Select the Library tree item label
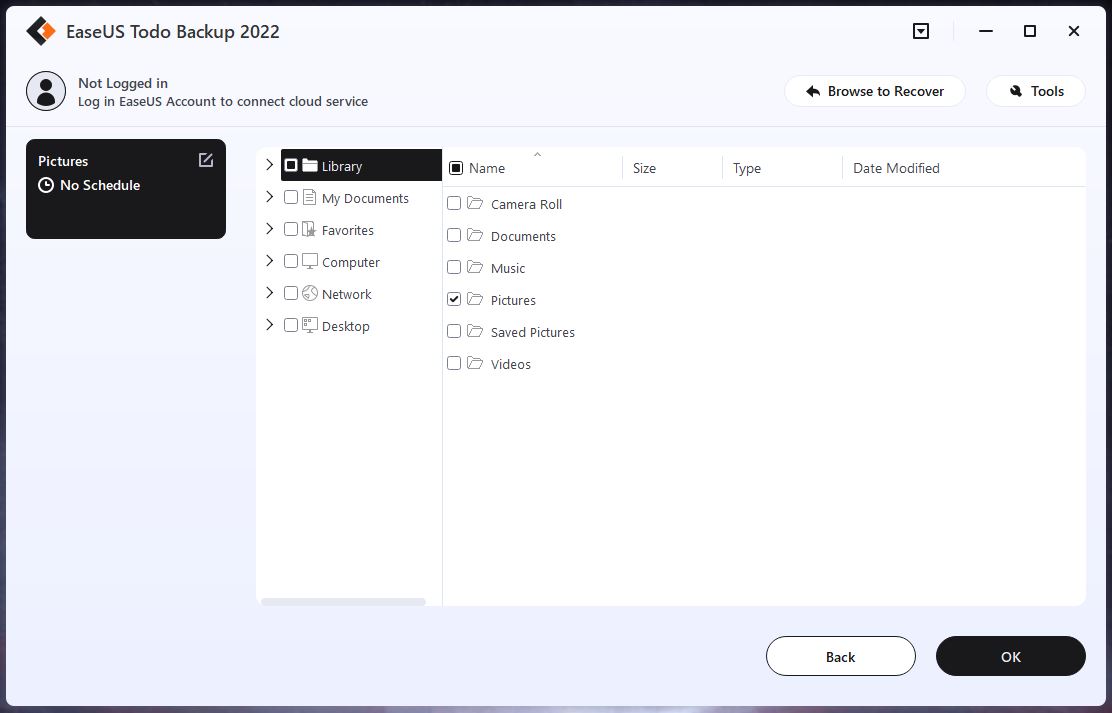This screenshot has height=713, width=1112. point(342,166)
